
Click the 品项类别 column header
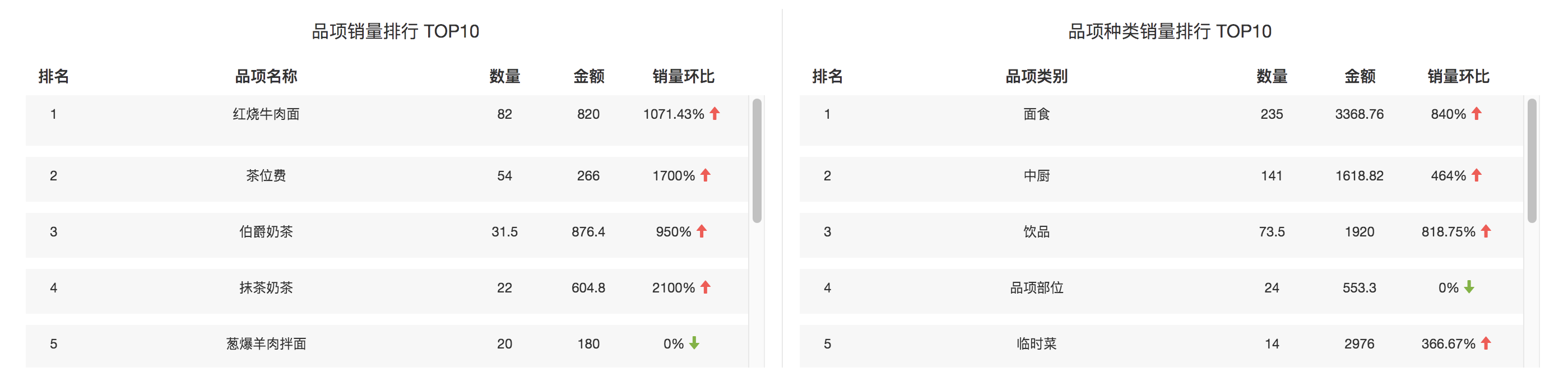1036,77
